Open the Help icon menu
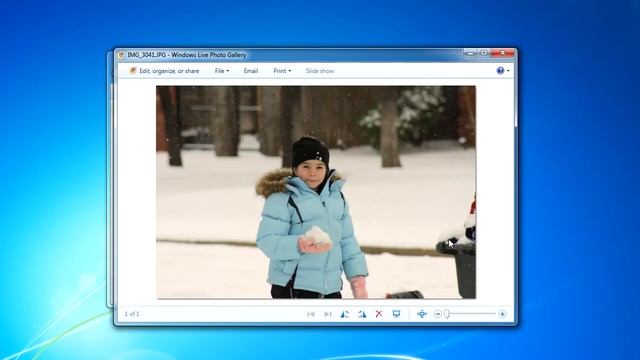 (500, 71)
